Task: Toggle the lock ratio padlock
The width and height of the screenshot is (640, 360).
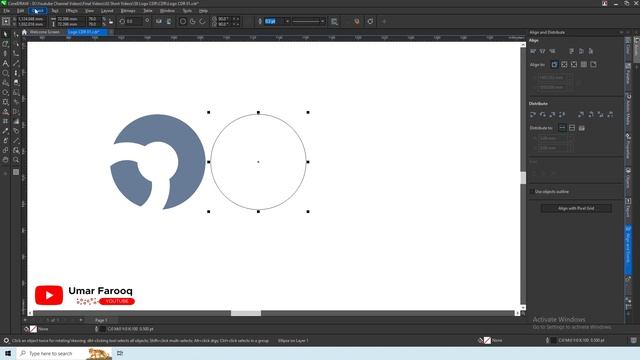Action: (x=111, y=21)
